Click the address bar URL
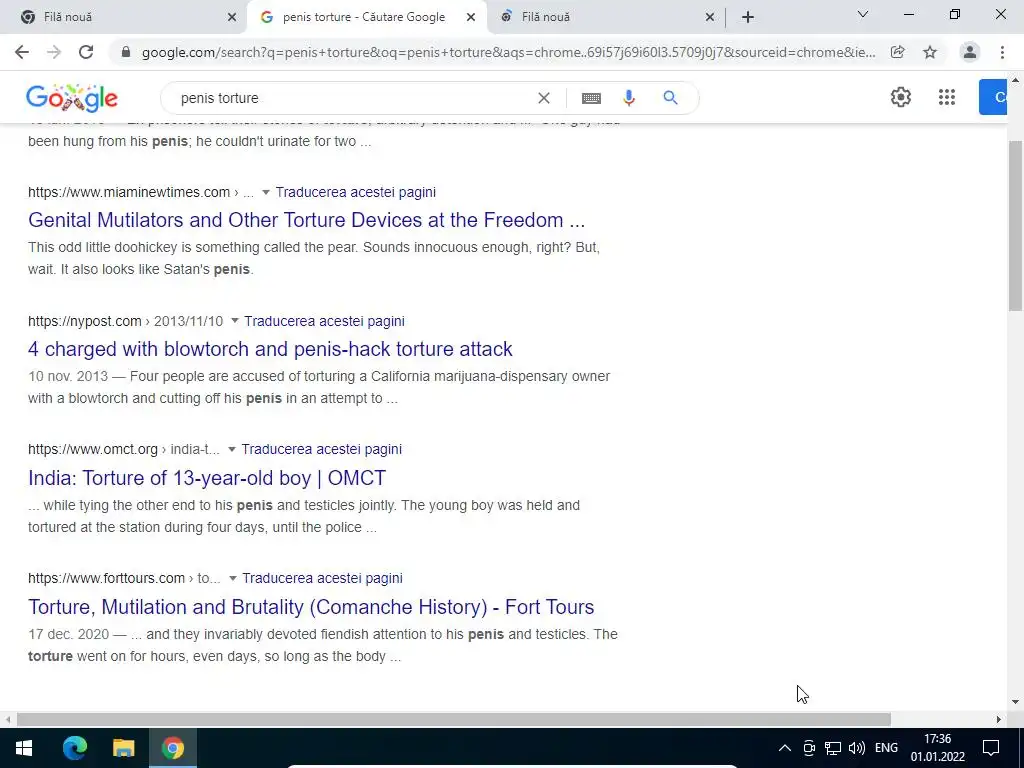This screenshot has width=1024, height=768. pyautogui.click(x=508, y=52)
